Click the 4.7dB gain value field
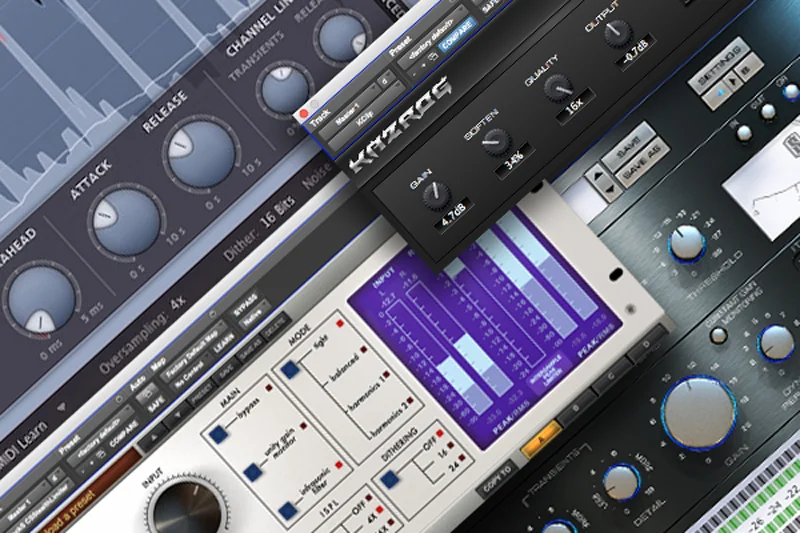Screen dimensions: 800x533 pos(453,216)
